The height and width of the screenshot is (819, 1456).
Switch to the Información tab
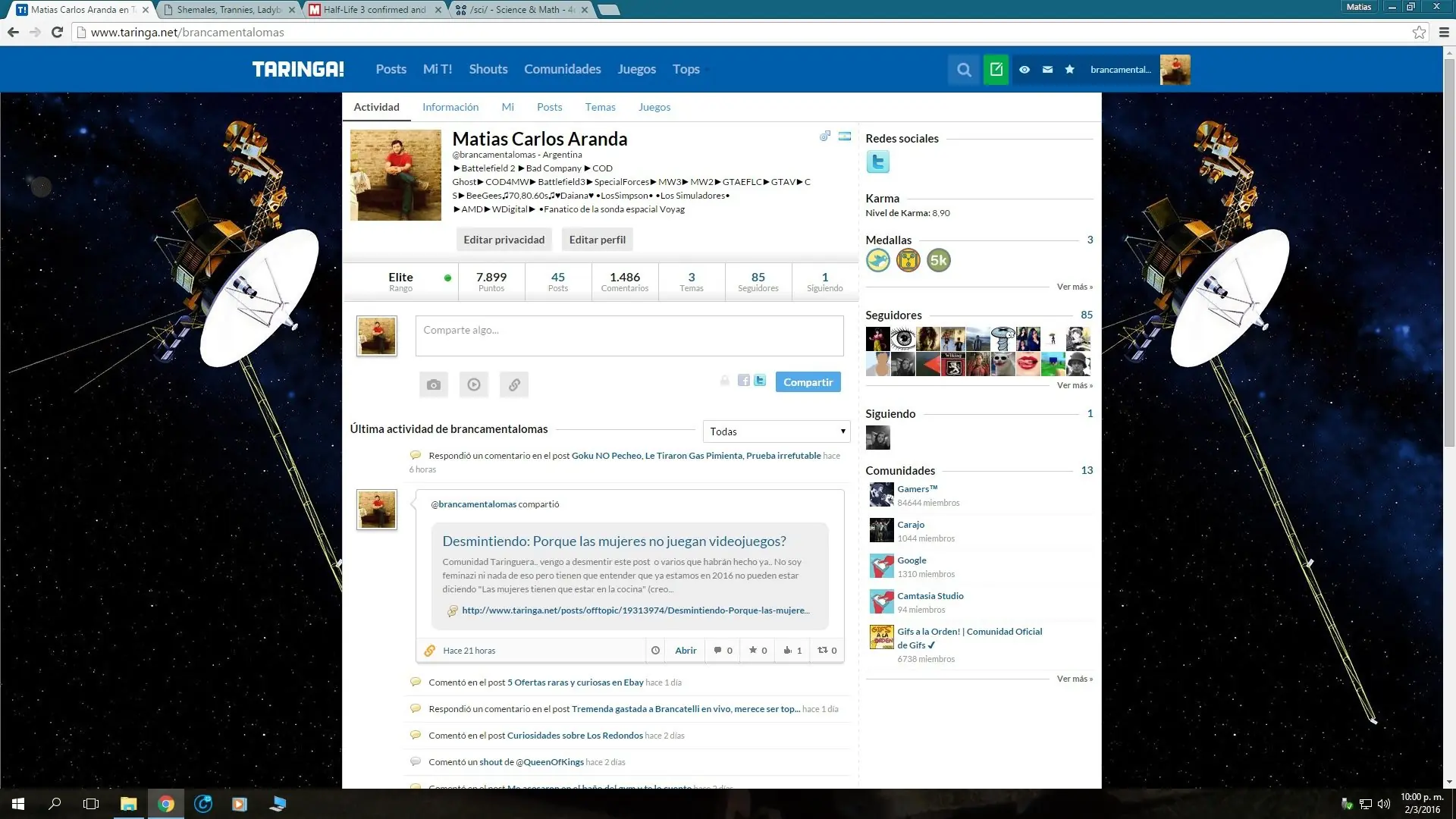click(450, 107)
